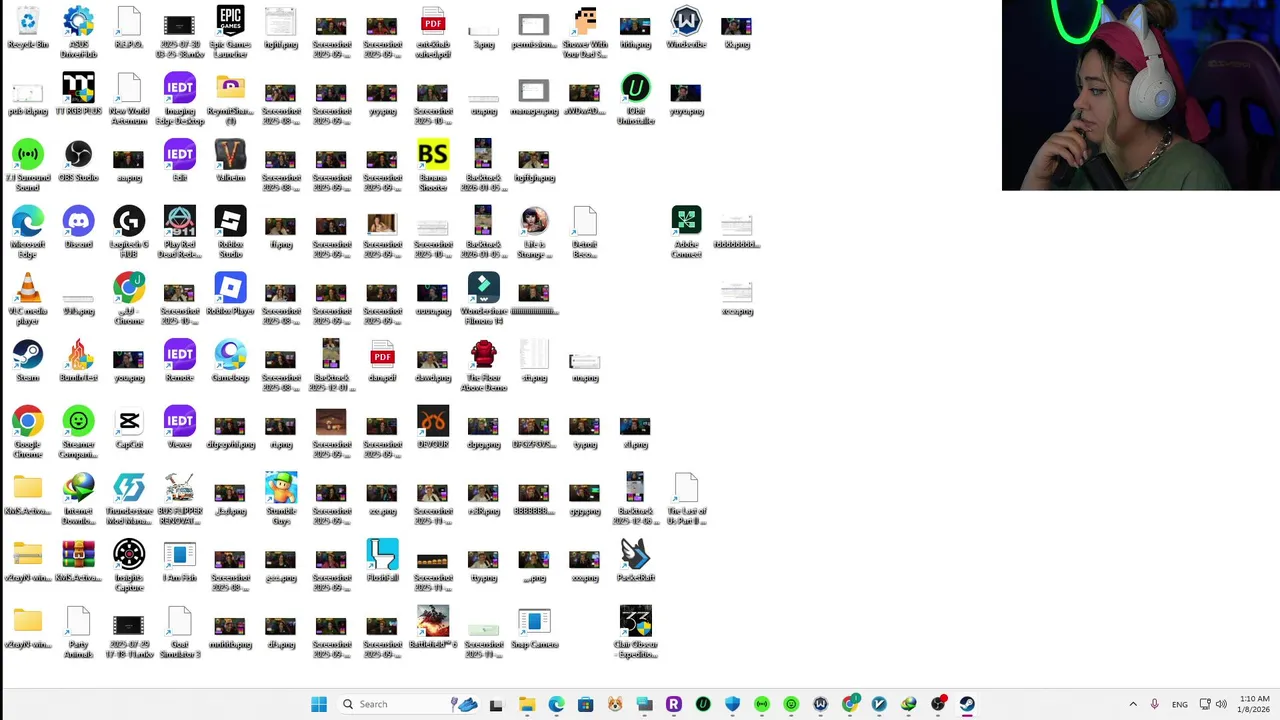The height and width of the screenshot is (720, 1280).
Task: Open the I Am Fish shortcut
Action: tap(179, 561)
